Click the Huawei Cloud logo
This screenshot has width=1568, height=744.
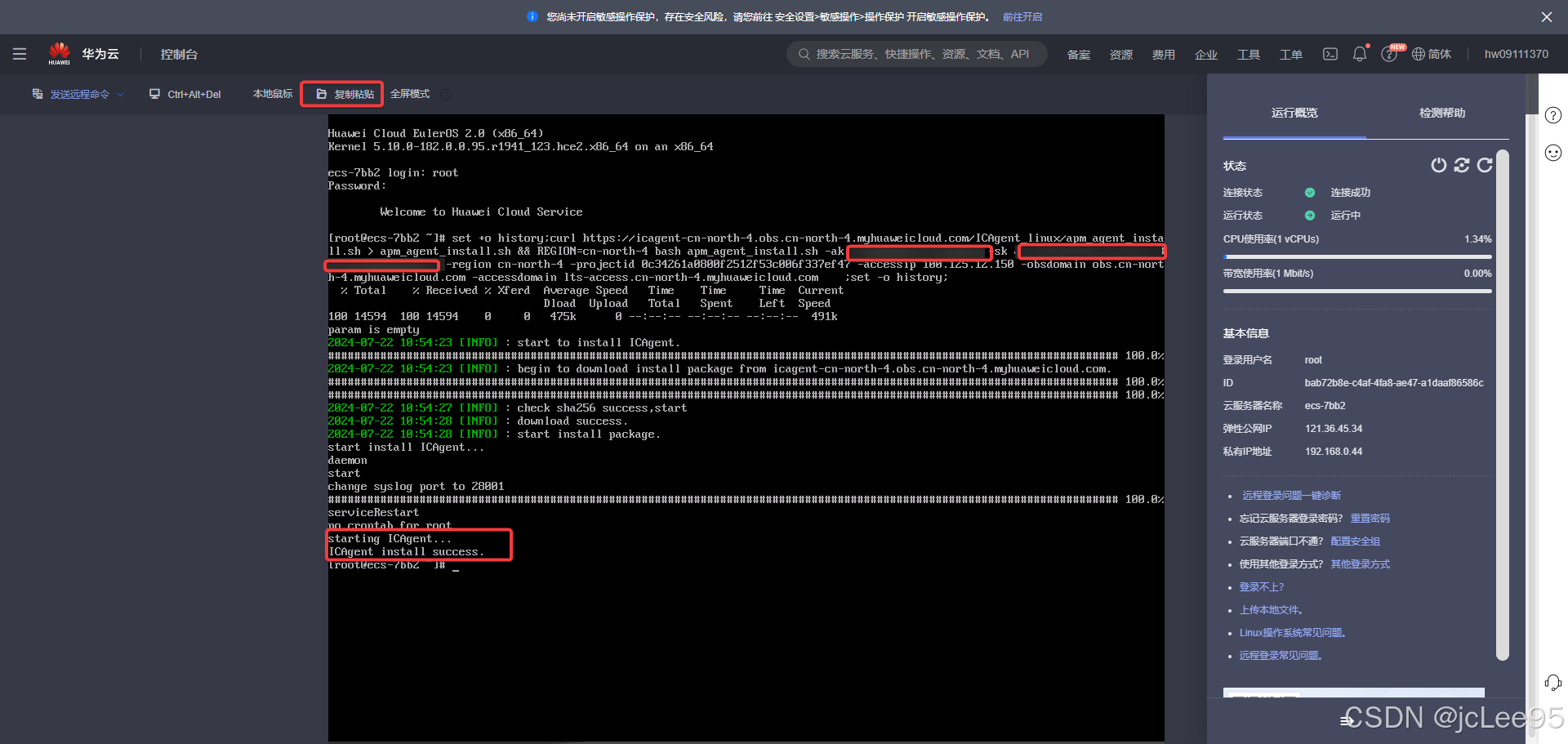coord(59,54)
